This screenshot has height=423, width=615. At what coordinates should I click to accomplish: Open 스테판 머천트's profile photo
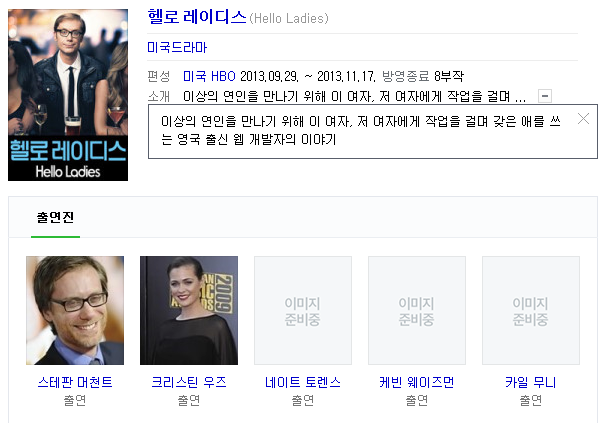tap(75, 310)
